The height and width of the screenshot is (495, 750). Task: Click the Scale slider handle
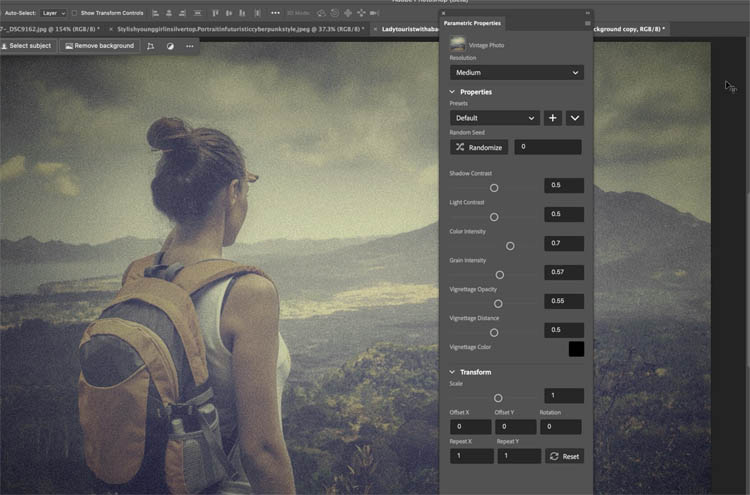(498, 398)
